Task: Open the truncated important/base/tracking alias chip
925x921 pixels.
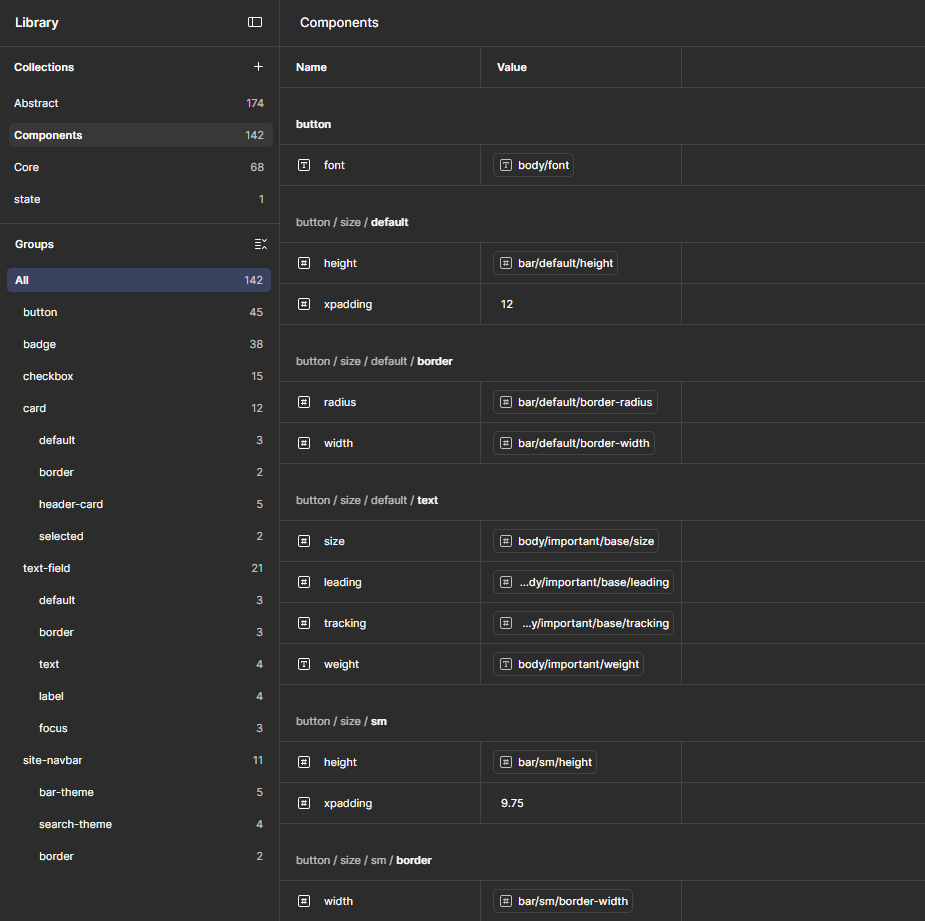Action: (x=583, y=623)
